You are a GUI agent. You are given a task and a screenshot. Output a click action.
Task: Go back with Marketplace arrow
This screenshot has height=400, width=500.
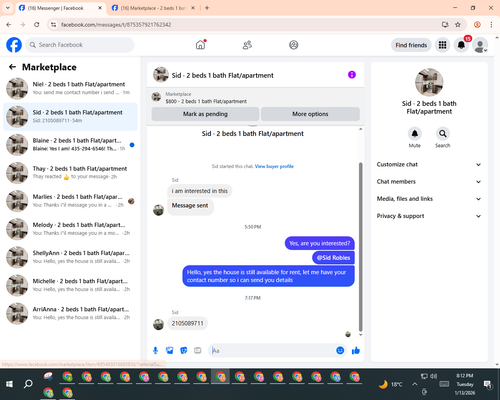[x=12, y=67]
